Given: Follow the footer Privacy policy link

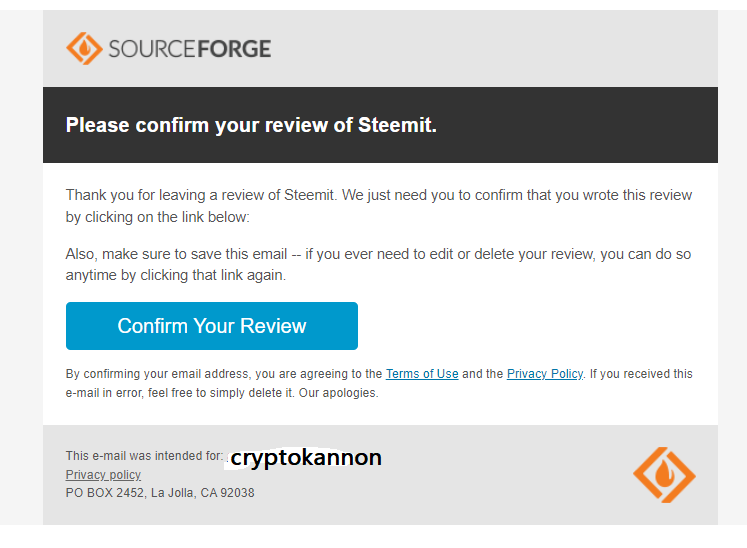Looking at the screenshot, I should click(x=103, y=475).
